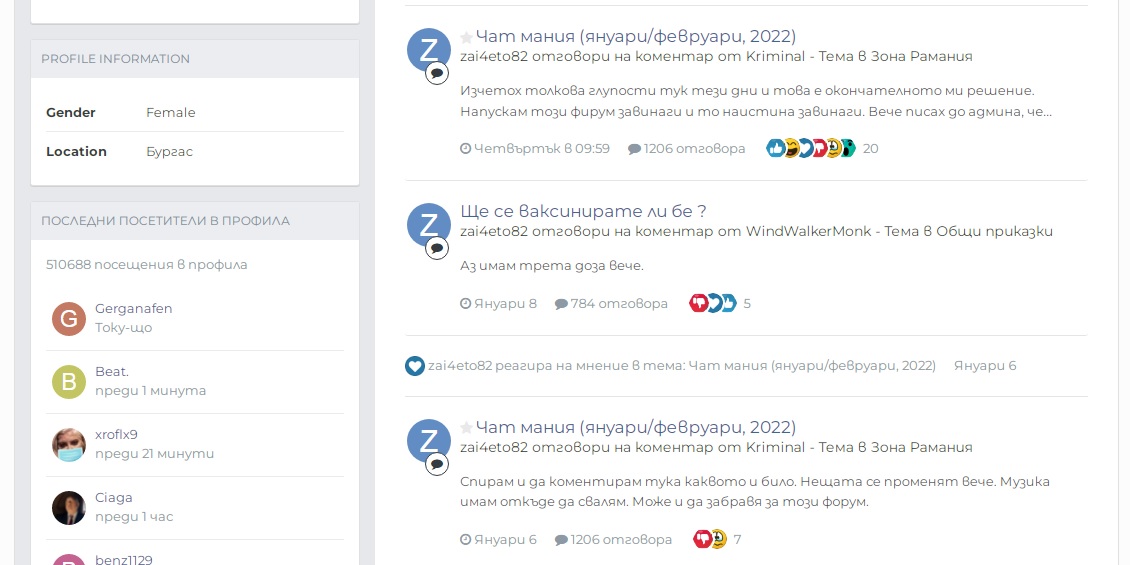The image size is (1130, 565).
Task: Click the speech bubble icon next to 784 отговора
Action: pos(561,304)
